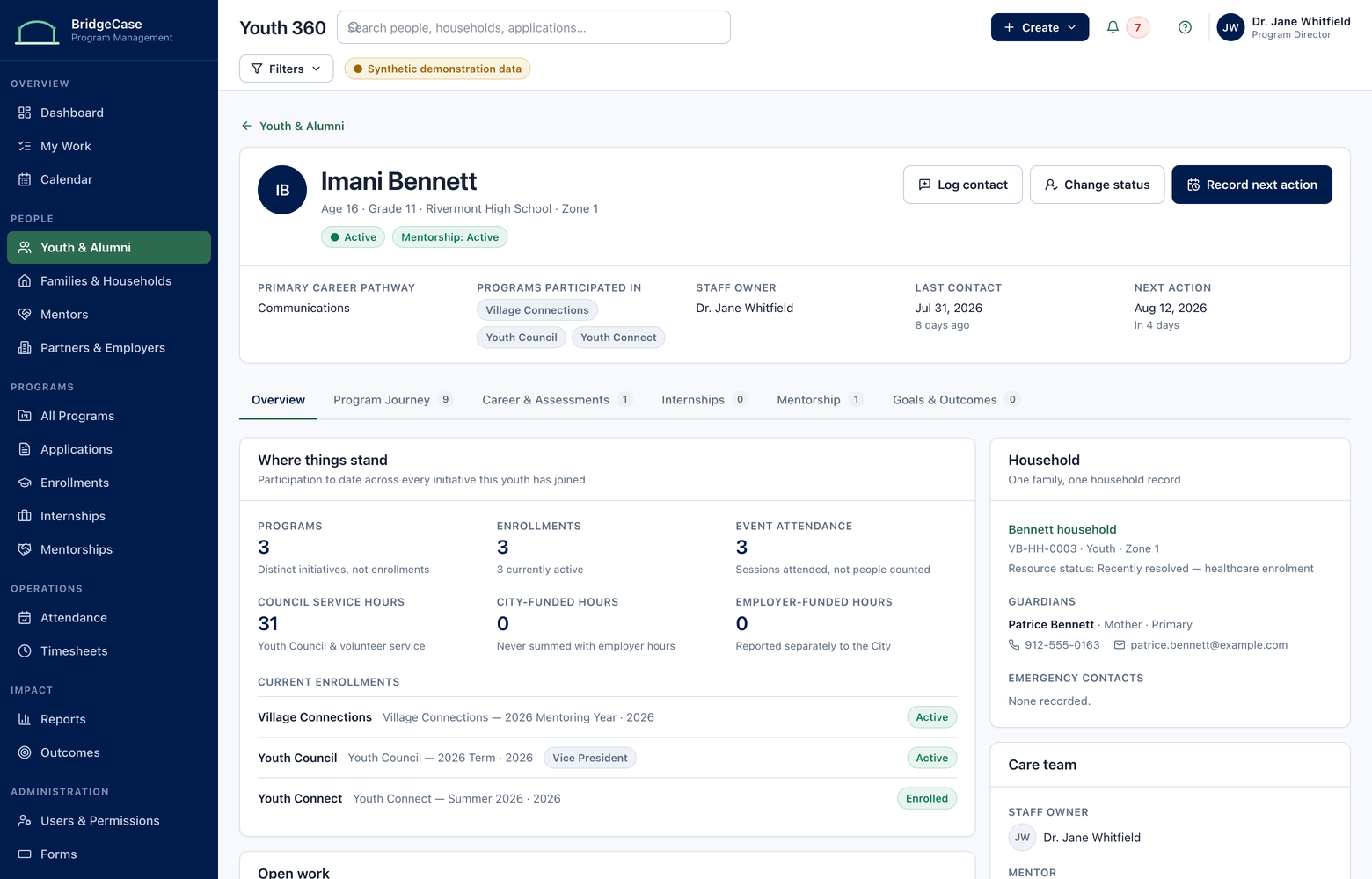
Task: Click the Youth Council enrollment row title
Action: coord(297,759)
